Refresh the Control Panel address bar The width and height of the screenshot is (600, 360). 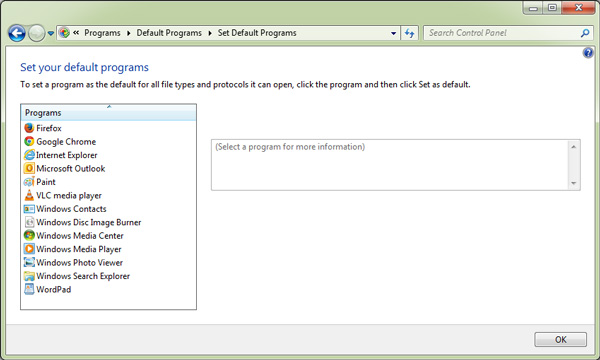409,33
